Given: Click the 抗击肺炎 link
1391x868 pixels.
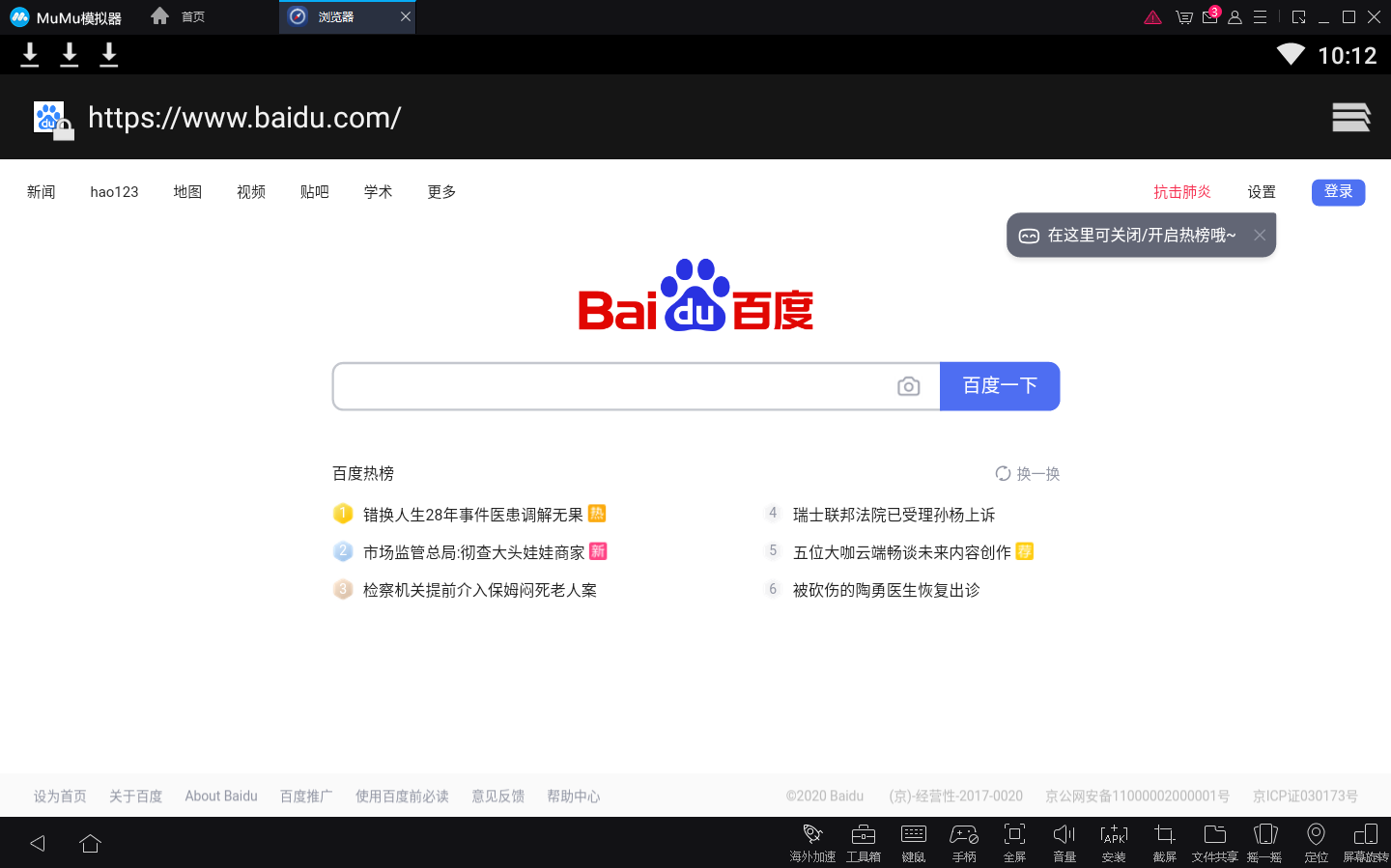Looking at the screenshot, I should coord(1182,192).
